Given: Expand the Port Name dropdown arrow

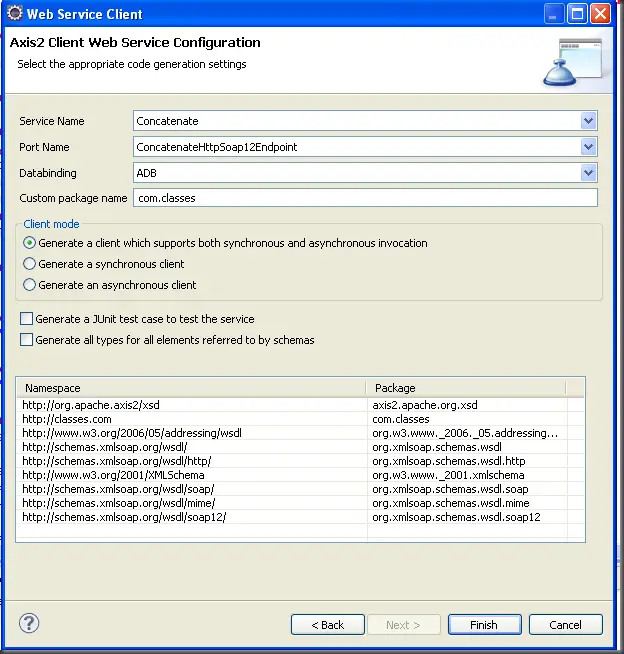Looking at the screenshot, I should tap(588, 147).
